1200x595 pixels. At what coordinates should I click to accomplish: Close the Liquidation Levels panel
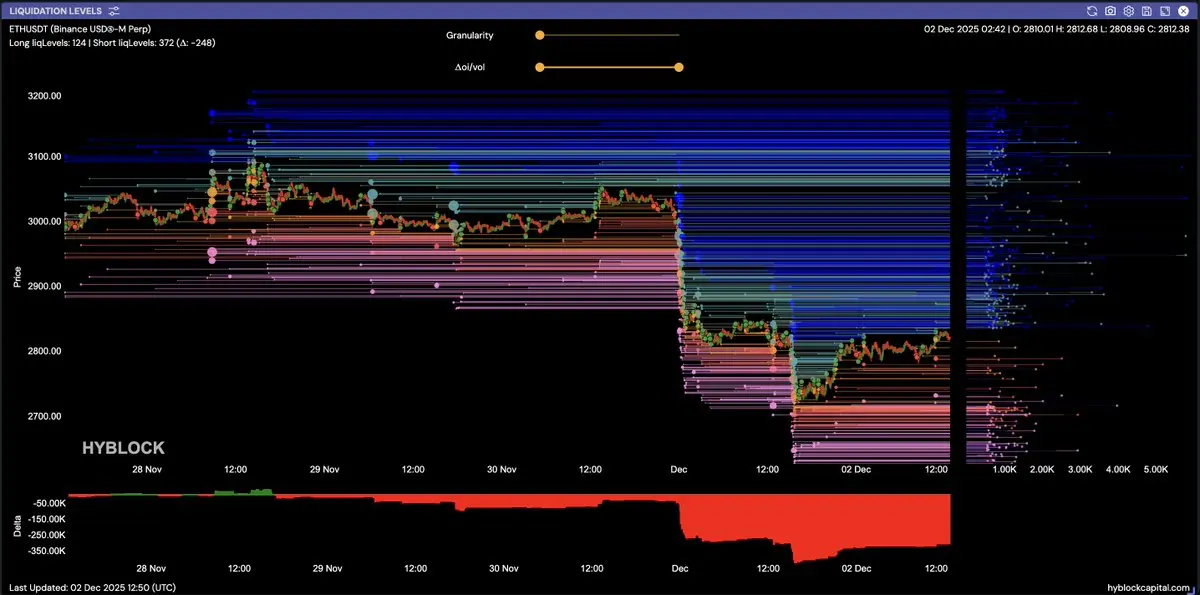pyautogui.click(x=1182, y=10)
